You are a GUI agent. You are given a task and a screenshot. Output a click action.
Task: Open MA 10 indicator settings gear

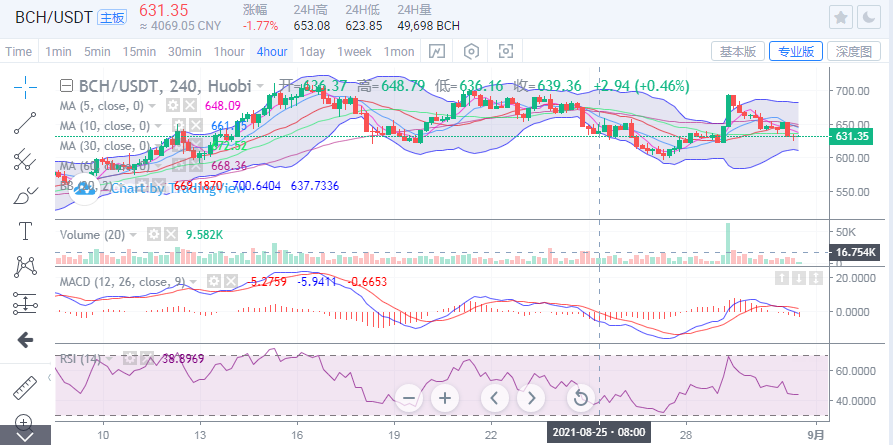click(x=179, y=125)
